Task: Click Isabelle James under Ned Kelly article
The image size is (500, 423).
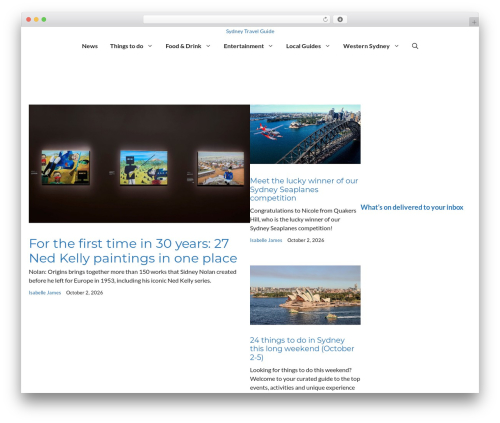Action: point(45,293)
